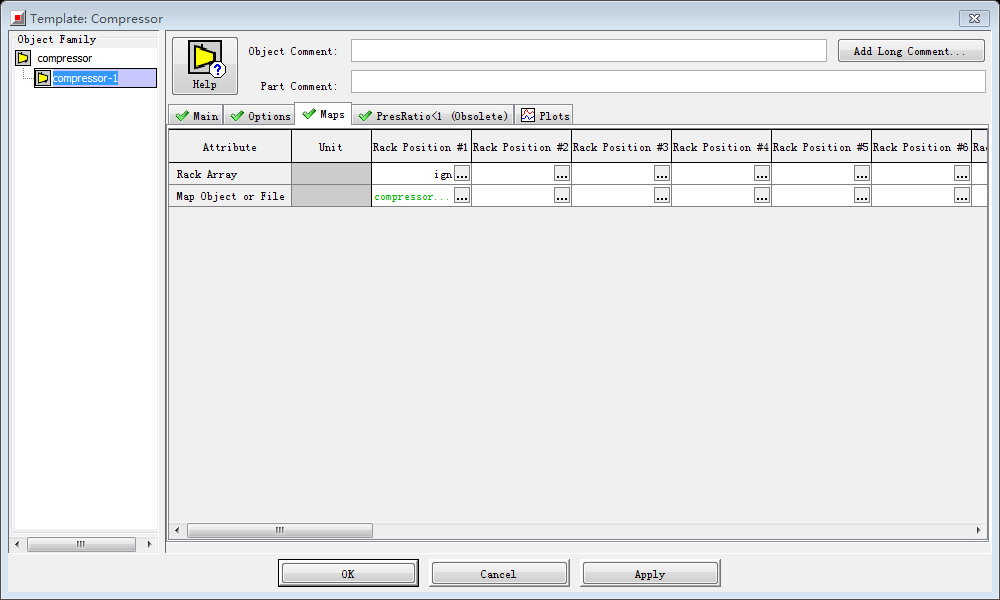Screen dimensions: 1000x600
Task: Switch to the Options tab
Action: tap(260, 116)
